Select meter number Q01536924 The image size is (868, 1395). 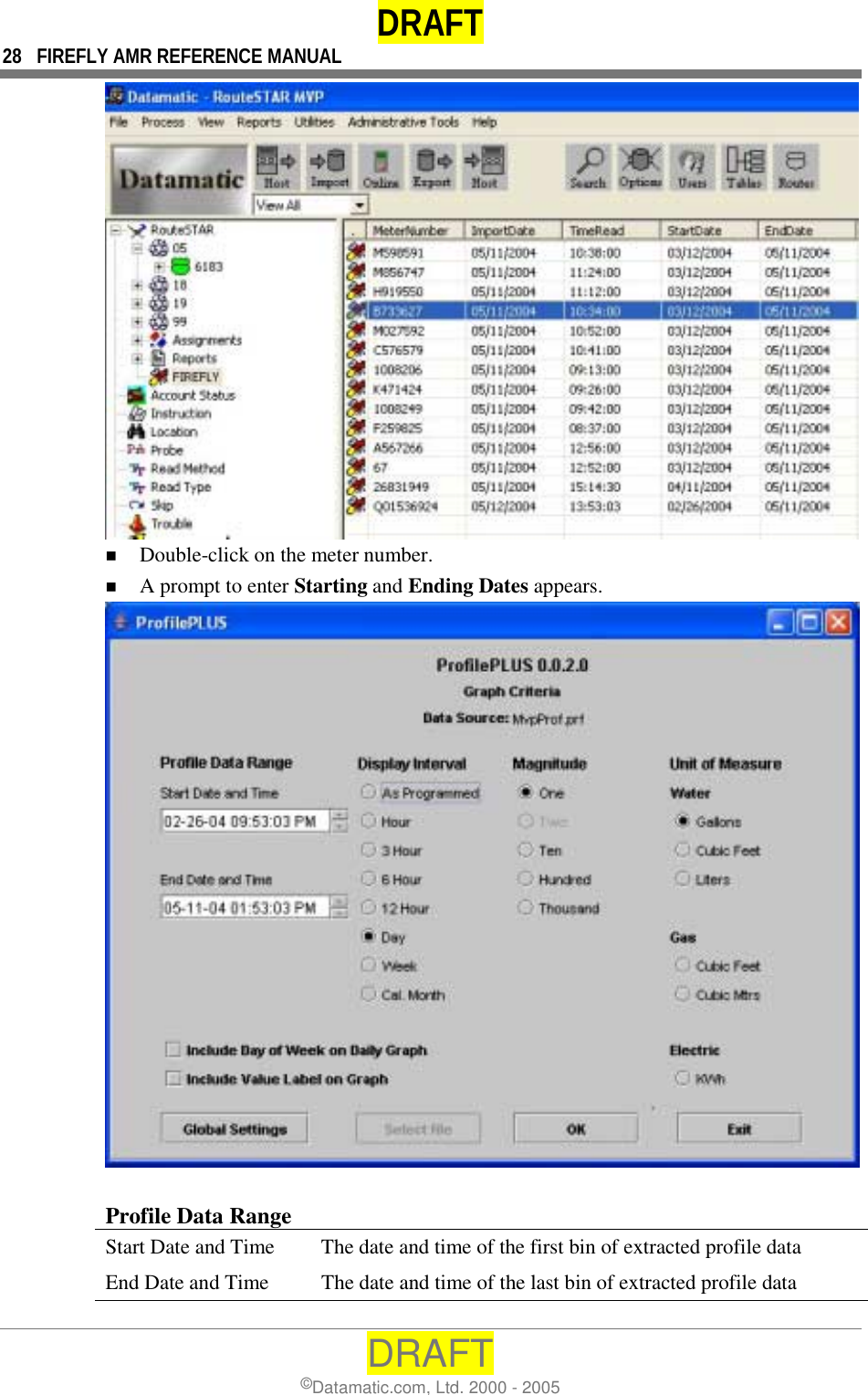coord(405,506)
